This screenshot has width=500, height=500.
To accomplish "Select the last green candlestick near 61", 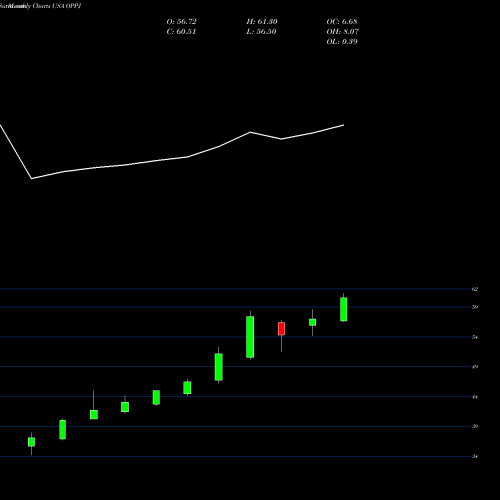I will pyautogui.click(x=344, y=309).
